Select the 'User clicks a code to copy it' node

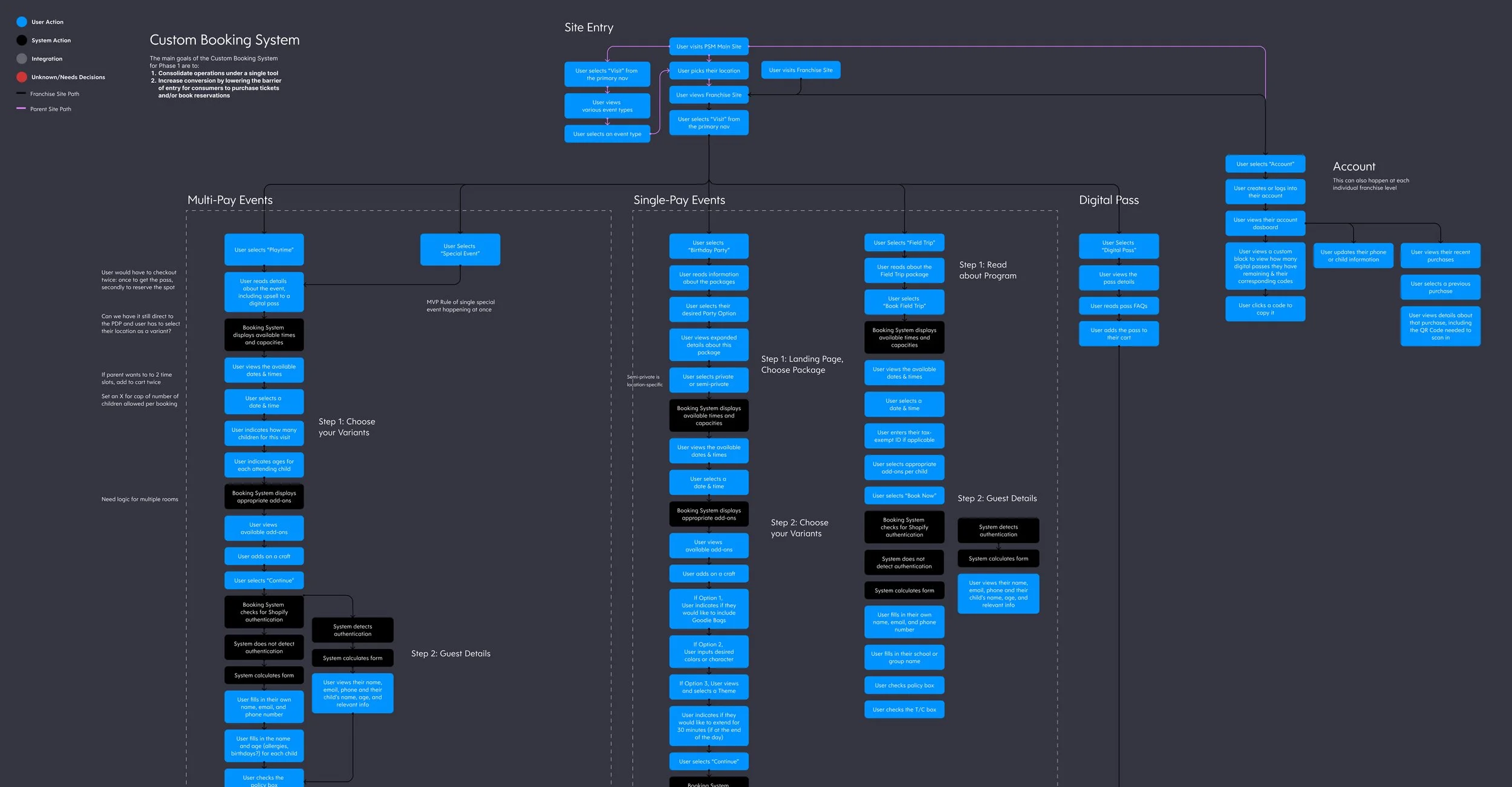[x=1265, y=309]
